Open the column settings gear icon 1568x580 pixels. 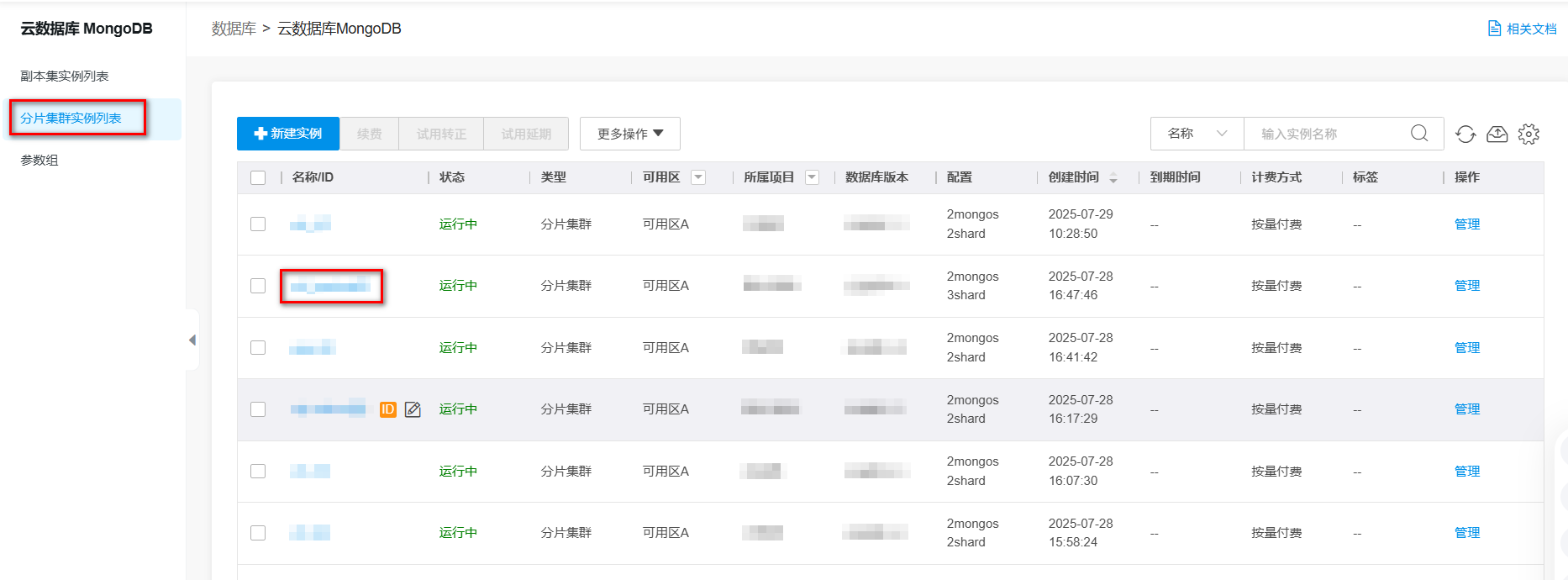point(1529,134)
